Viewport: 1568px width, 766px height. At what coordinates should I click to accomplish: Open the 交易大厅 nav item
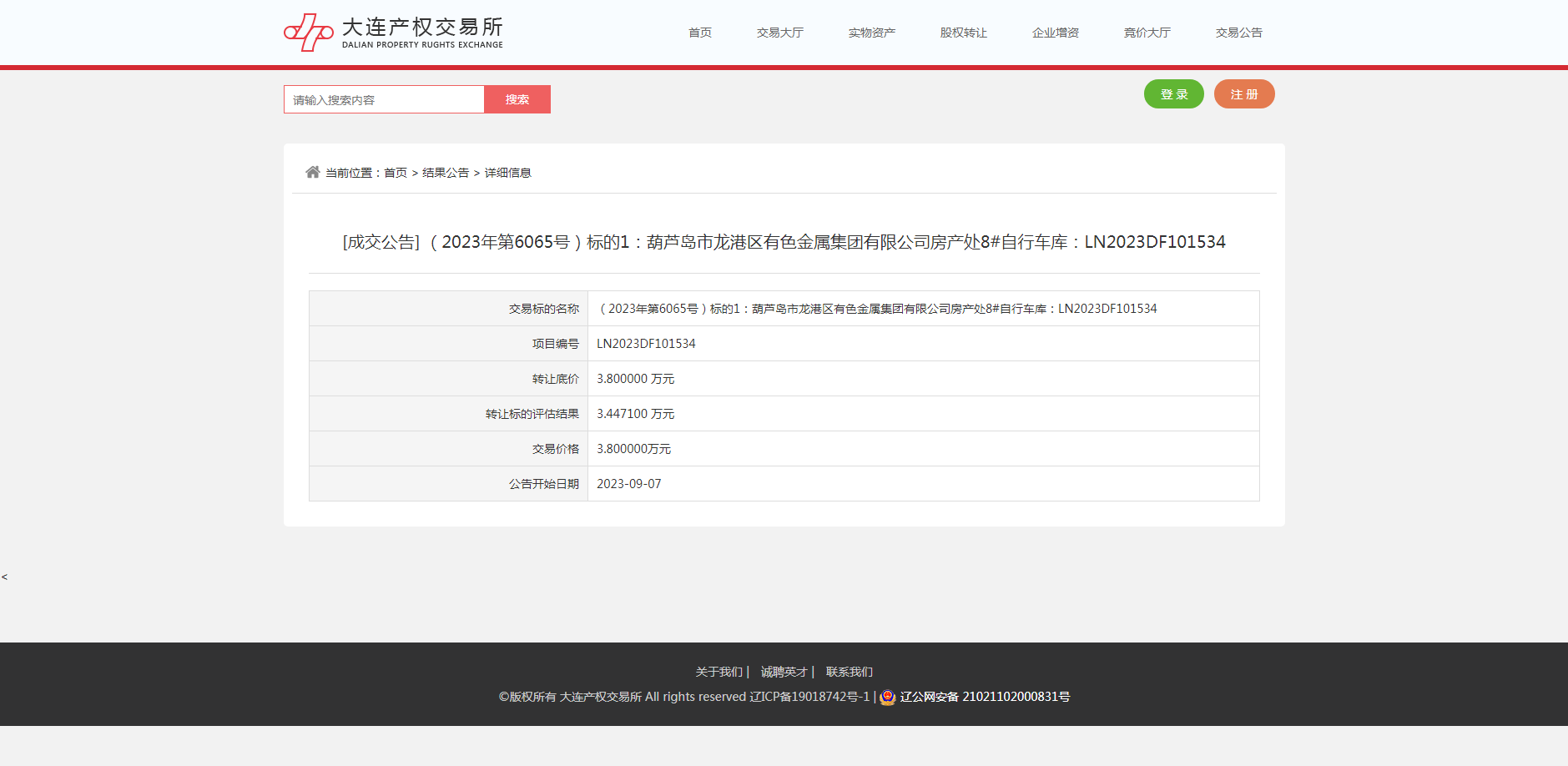(x=780, y=33)
